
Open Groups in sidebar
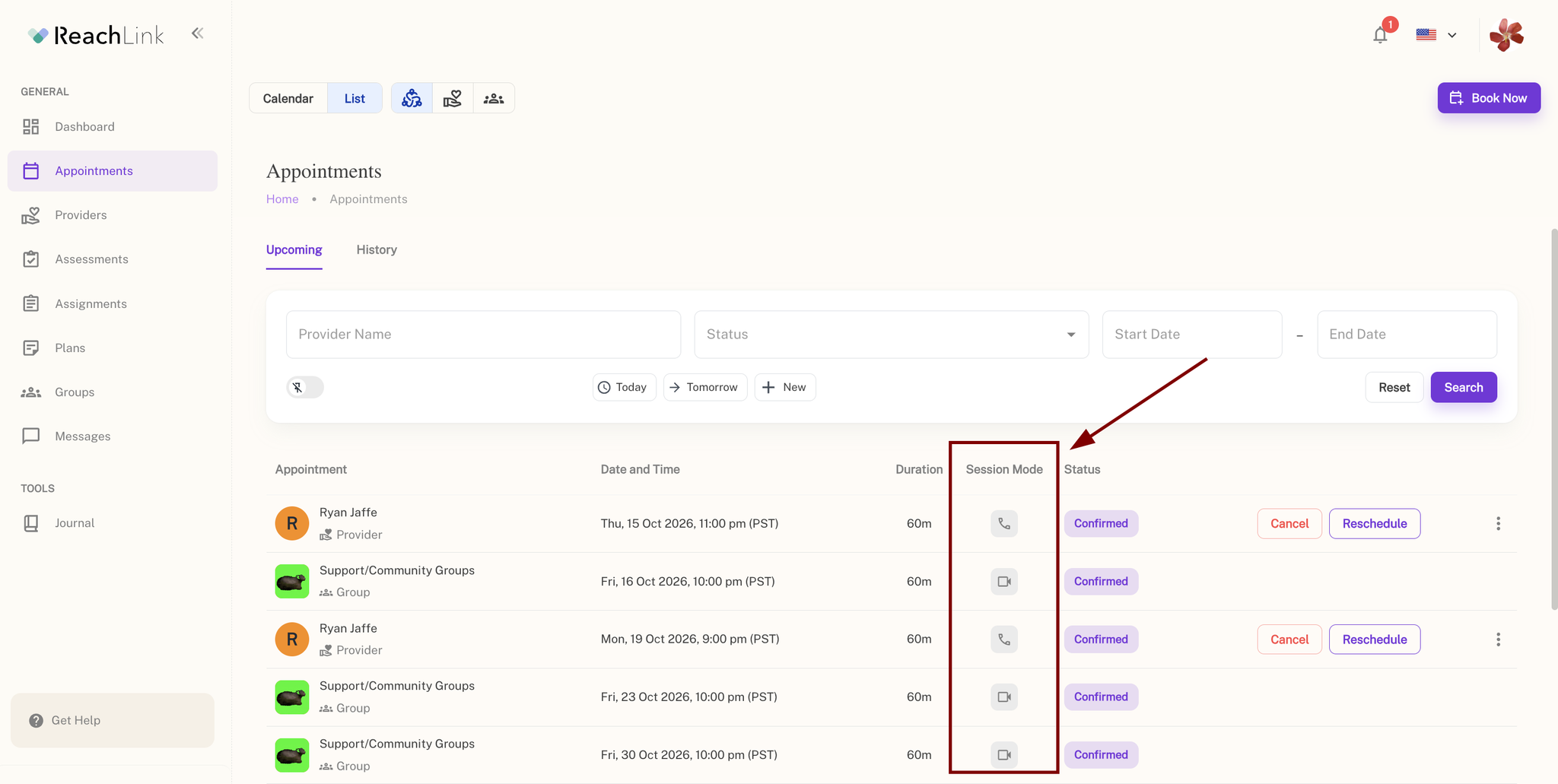pyautogui.click(x=113, y=392)
